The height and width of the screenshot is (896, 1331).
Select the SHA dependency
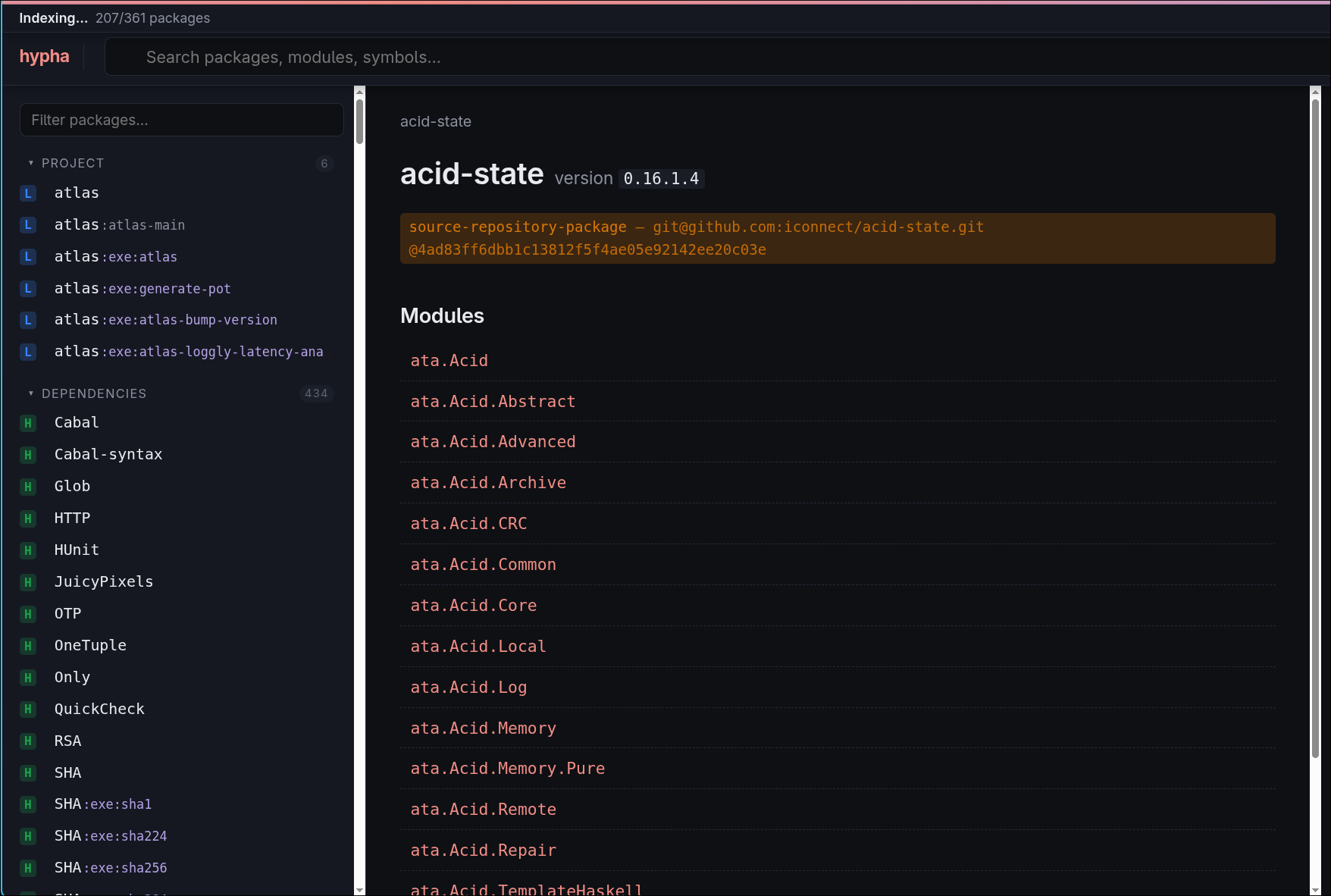pos(67,773)
